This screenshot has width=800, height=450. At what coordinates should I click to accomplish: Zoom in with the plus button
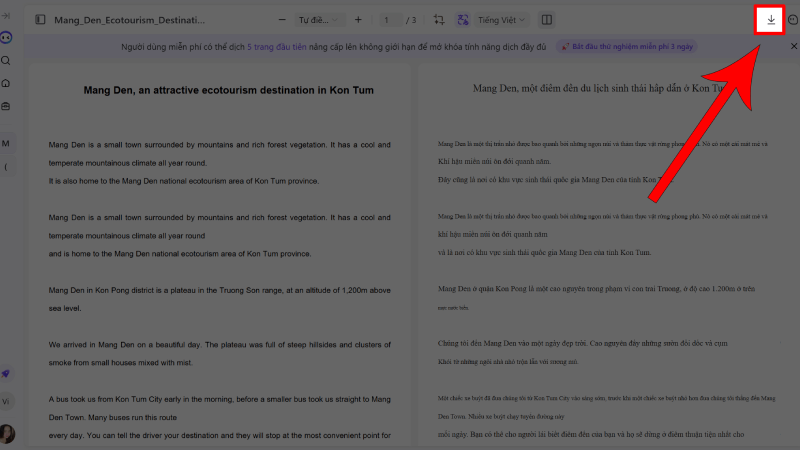pos(359,20)
